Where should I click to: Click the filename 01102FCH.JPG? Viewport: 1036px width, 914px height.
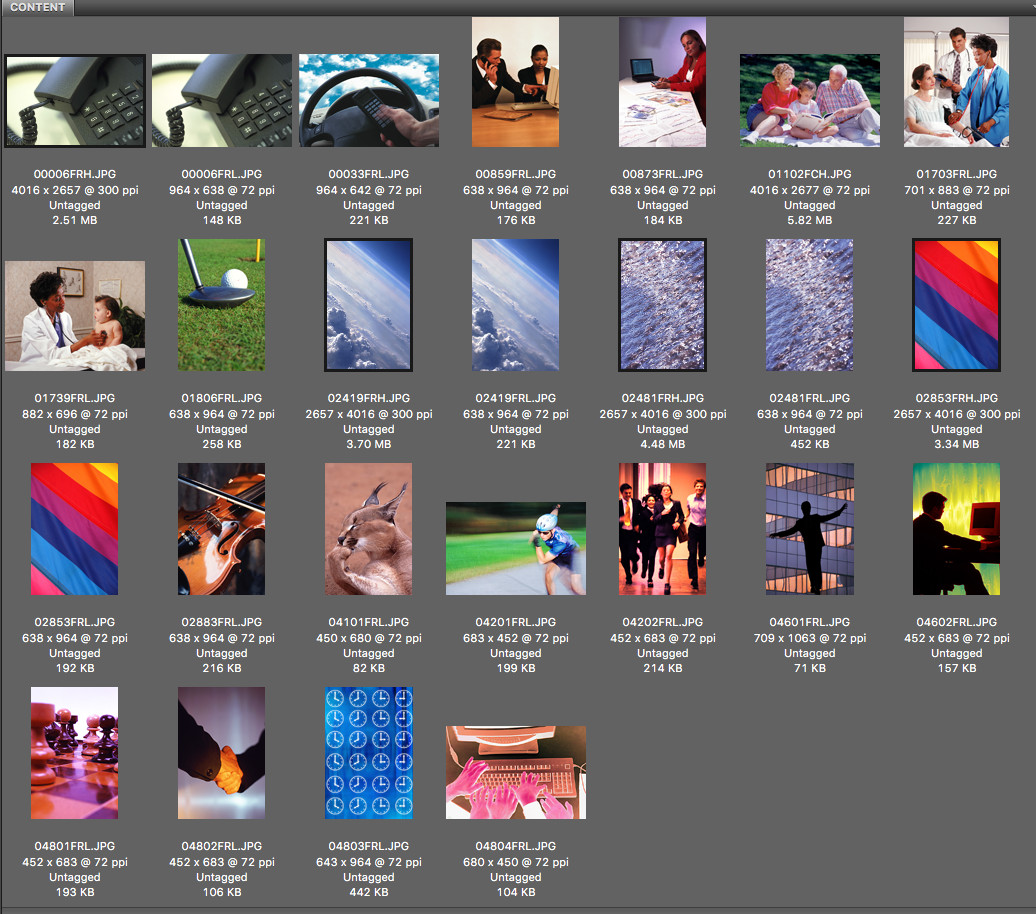coord(809,174)
